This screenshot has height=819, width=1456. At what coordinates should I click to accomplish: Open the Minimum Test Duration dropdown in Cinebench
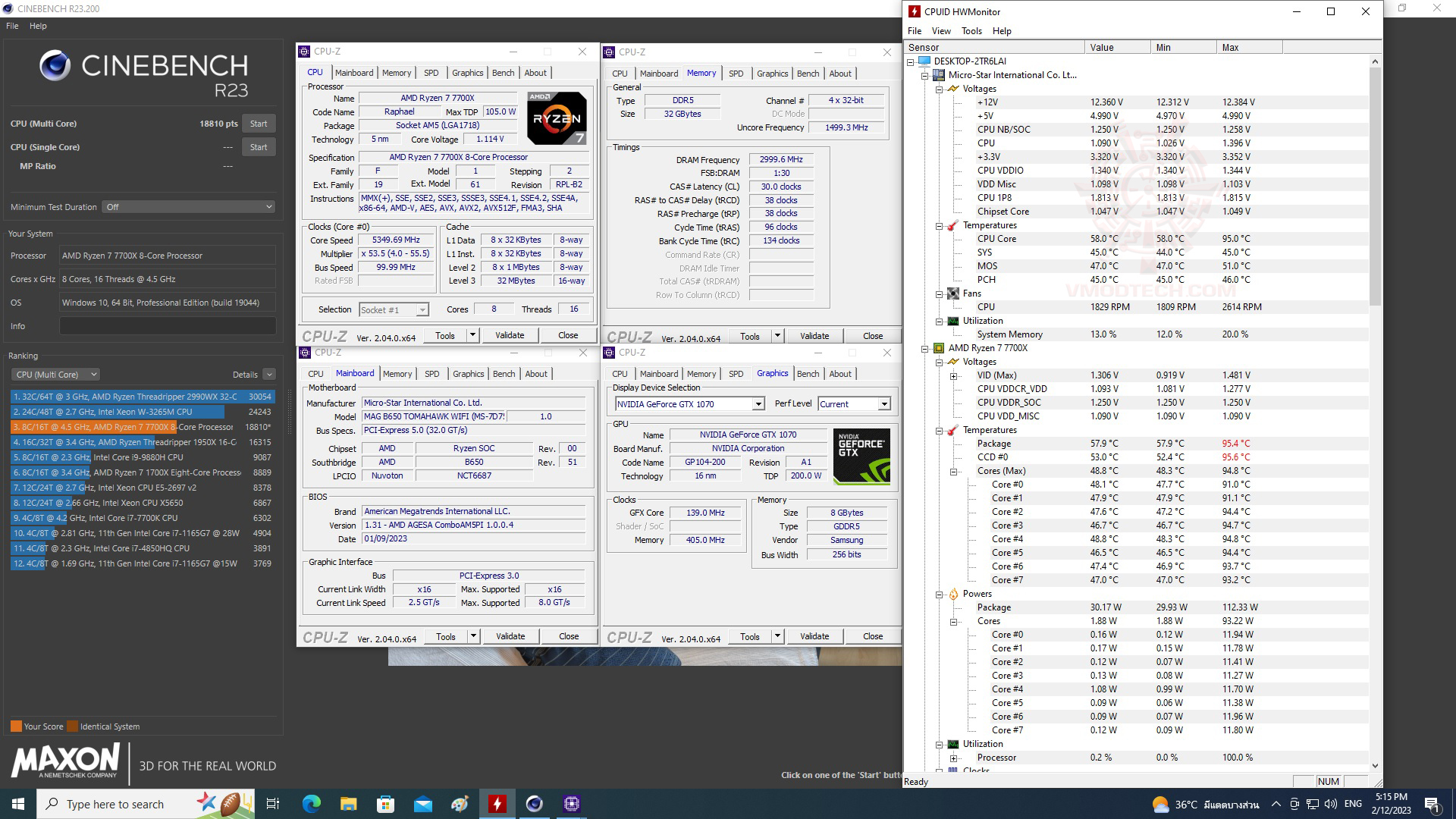coord(188,206)
